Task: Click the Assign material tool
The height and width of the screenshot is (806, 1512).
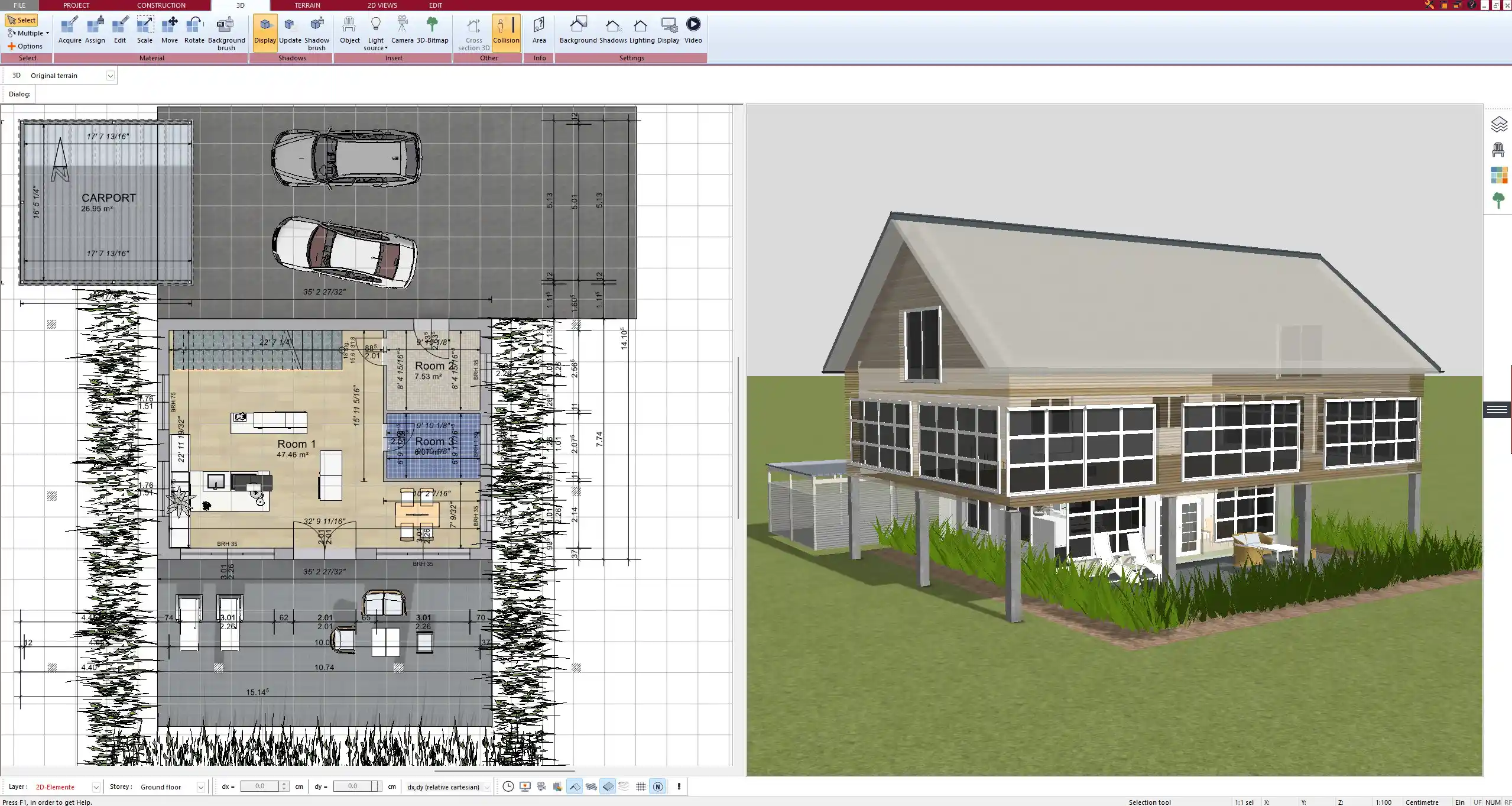Action: pyautogui.click(x=95, y=30)
